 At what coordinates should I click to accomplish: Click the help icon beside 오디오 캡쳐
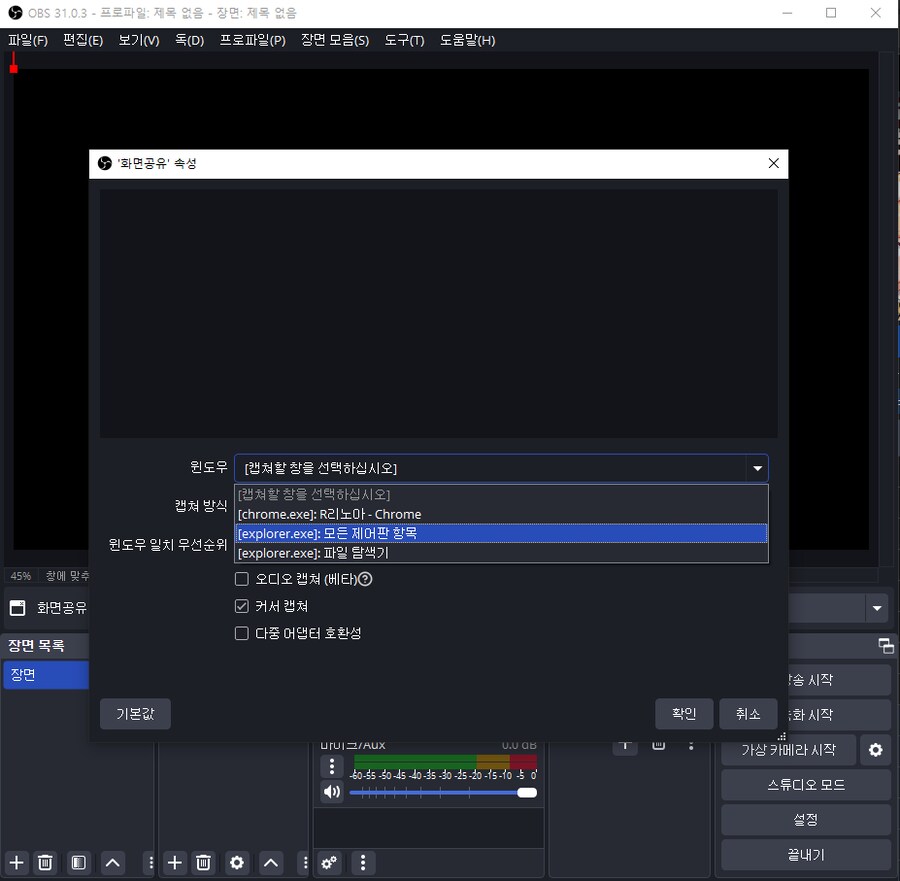[365, 579]
